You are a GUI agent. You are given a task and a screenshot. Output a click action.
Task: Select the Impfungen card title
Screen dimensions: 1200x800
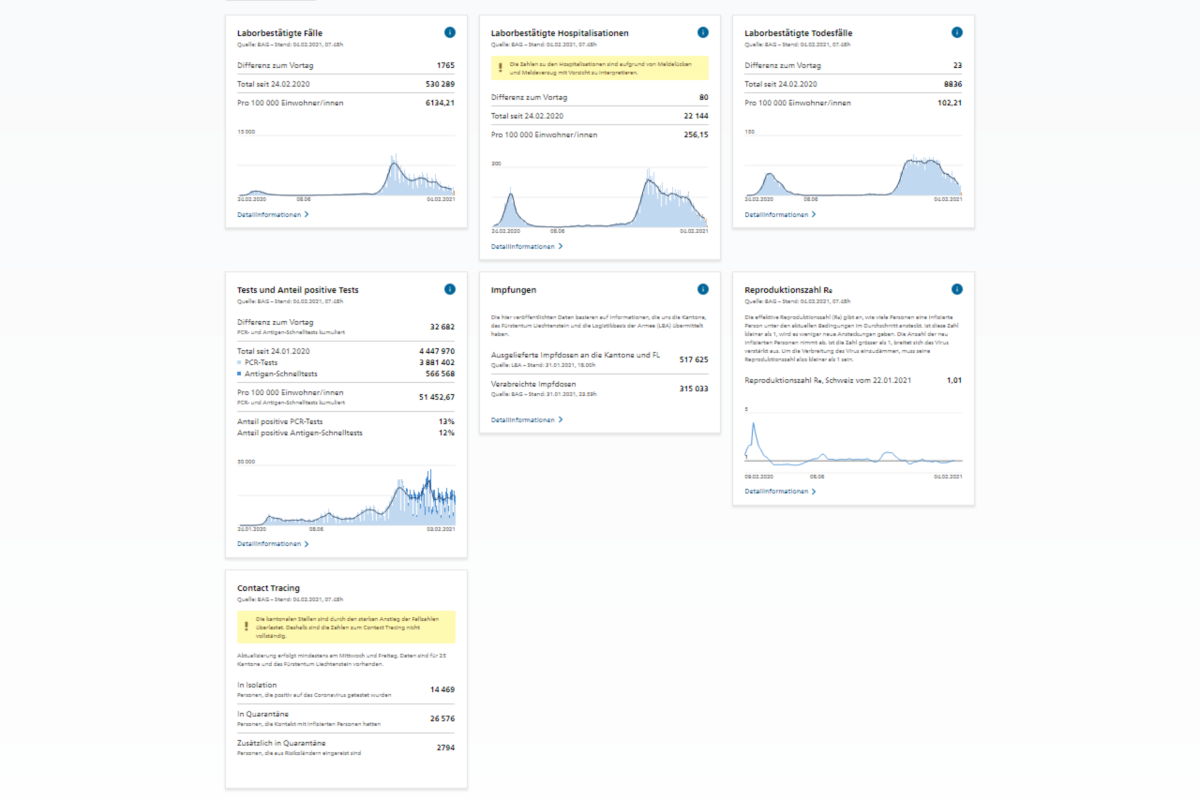(x=514, y=290)
